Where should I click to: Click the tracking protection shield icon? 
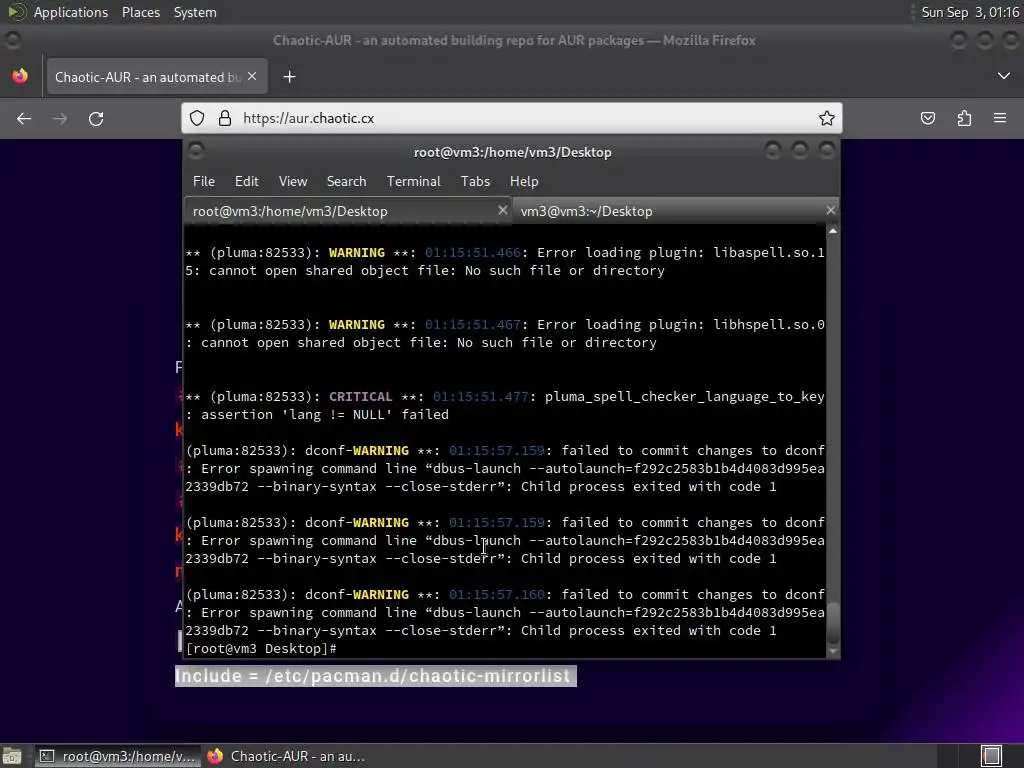click(x=197, y=118)
